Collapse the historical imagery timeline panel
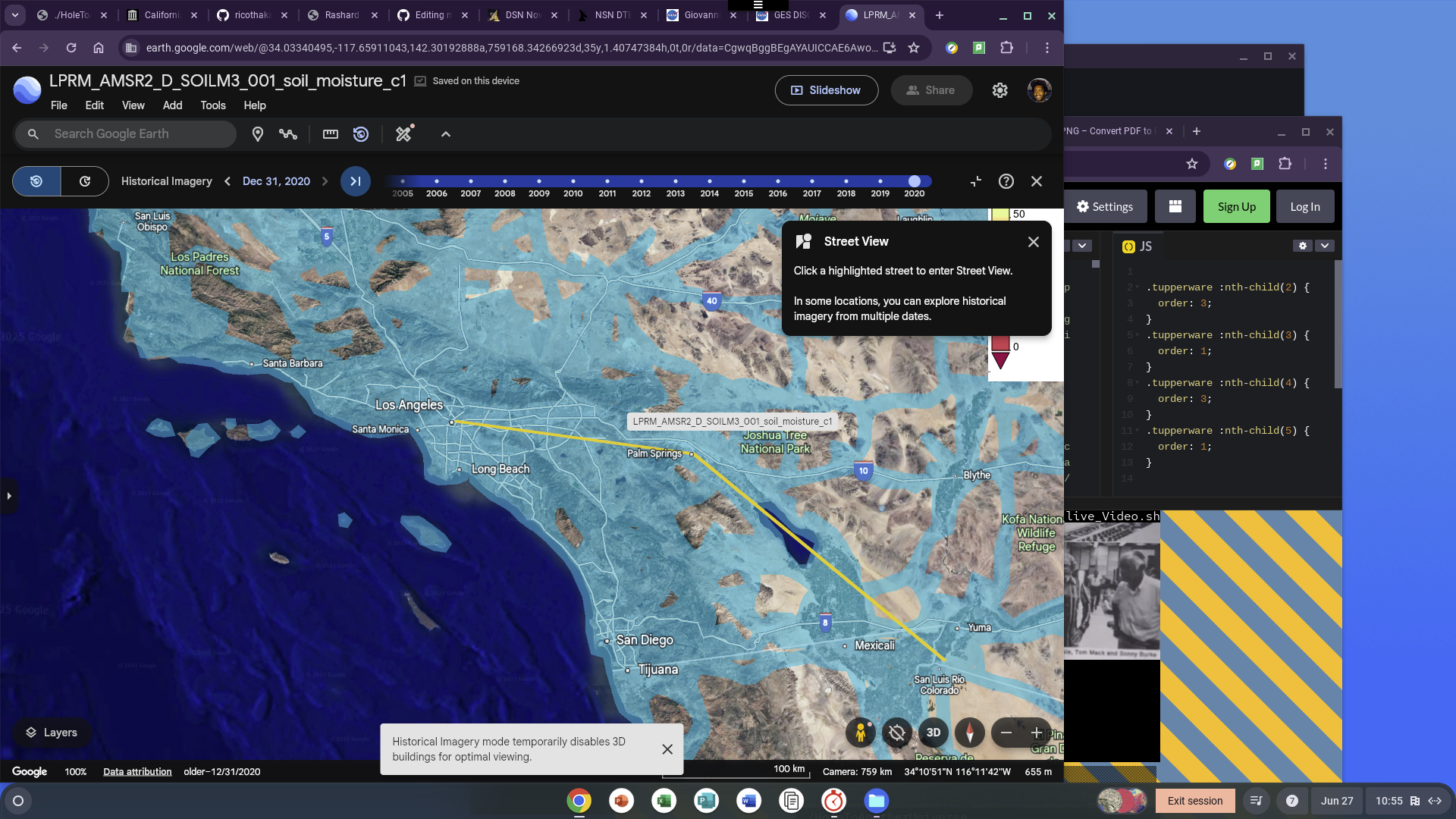1456x819 pixels. tap(976, 181)
